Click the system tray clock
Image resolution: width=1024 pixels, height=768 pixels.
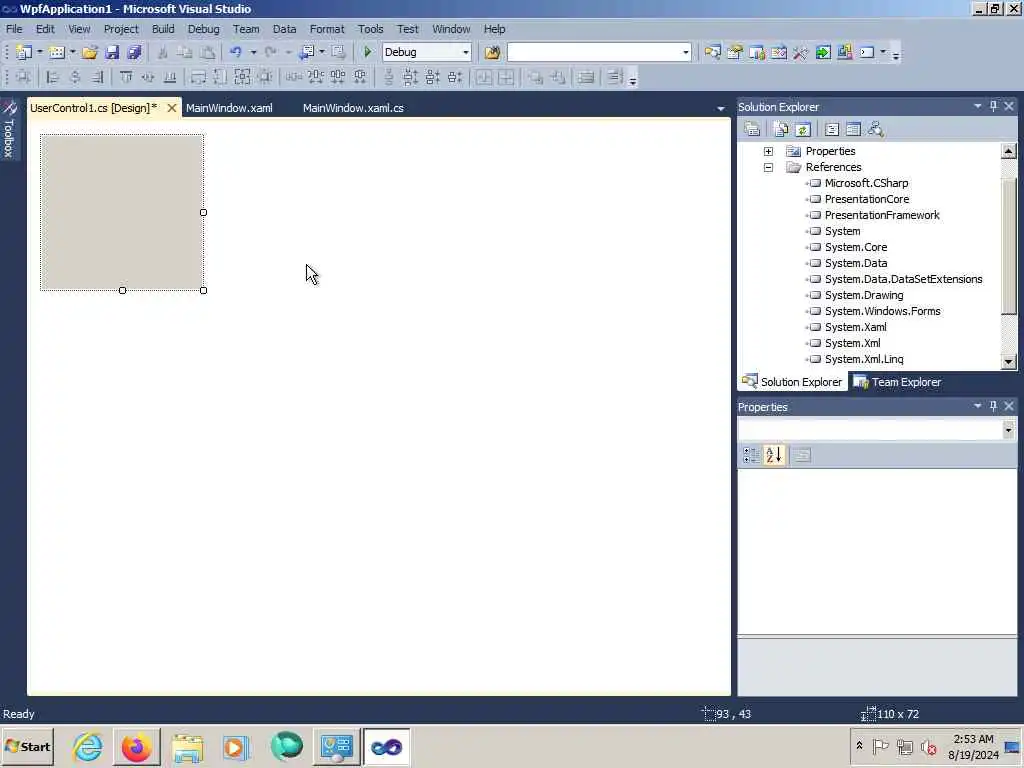pos(973,746)
